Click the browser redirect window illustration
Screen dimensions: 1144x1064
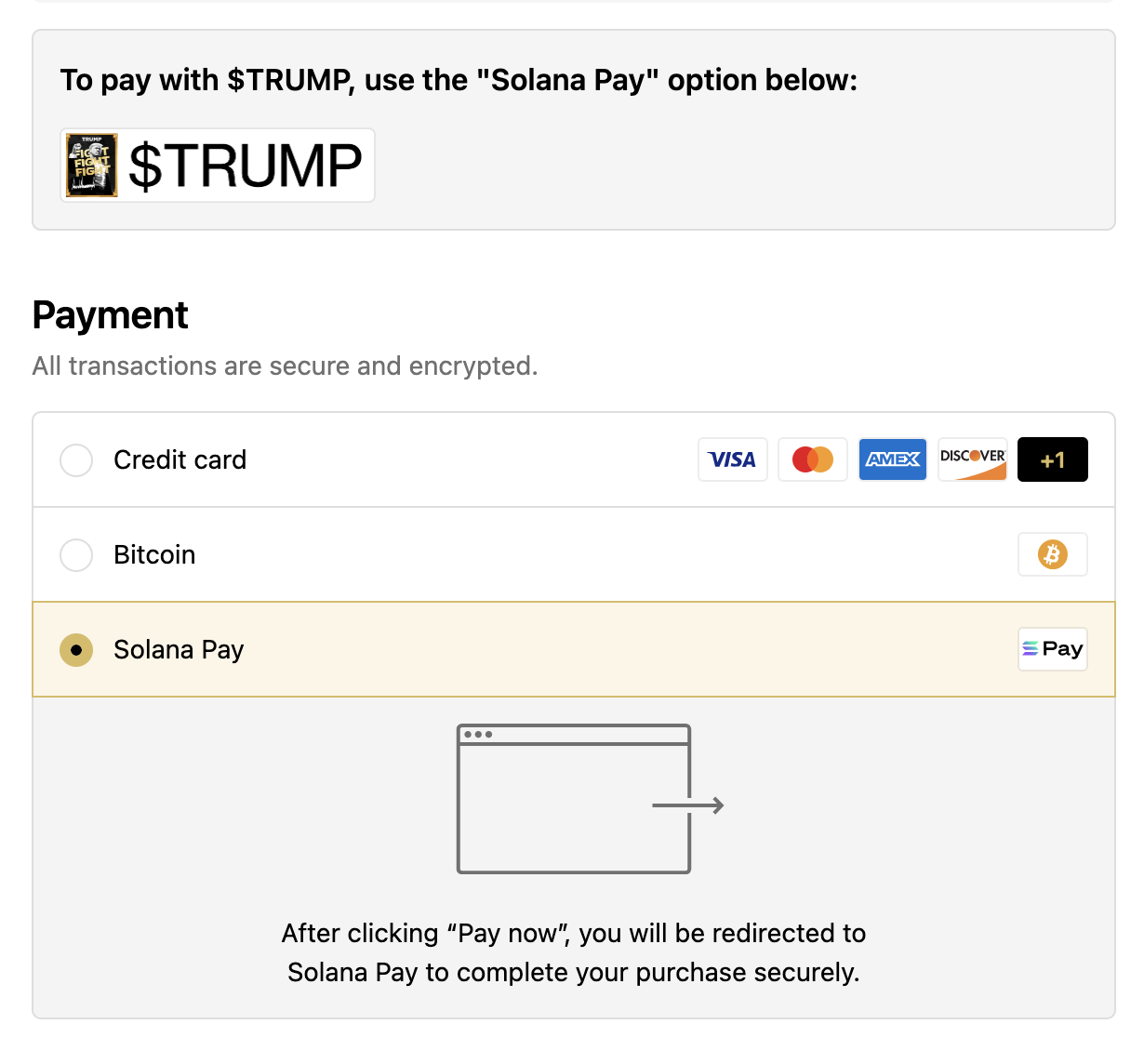[x=573, y=800]
